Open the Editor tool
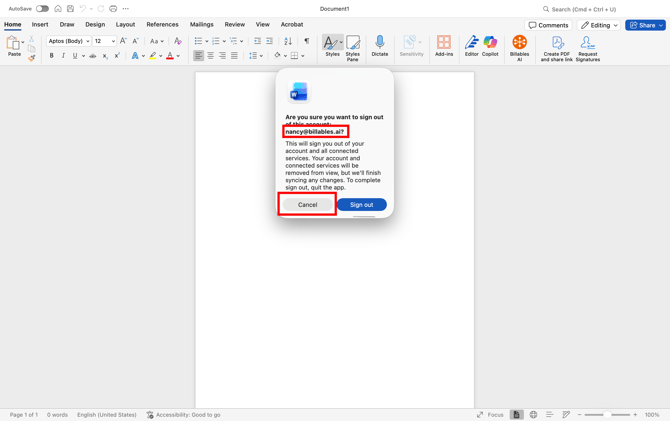Viewport: 670px width, 421px height. click(x=471, y=43)
